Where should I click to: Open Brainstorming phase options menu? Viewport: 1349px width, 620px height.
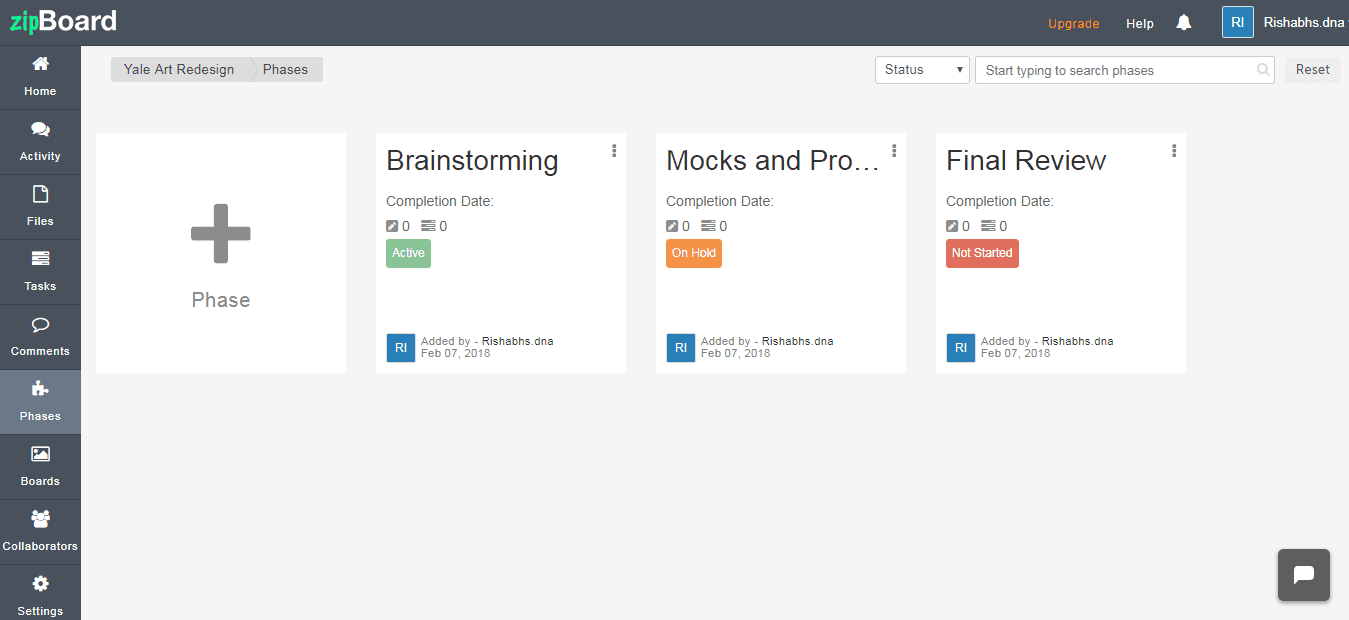(614, 151)
